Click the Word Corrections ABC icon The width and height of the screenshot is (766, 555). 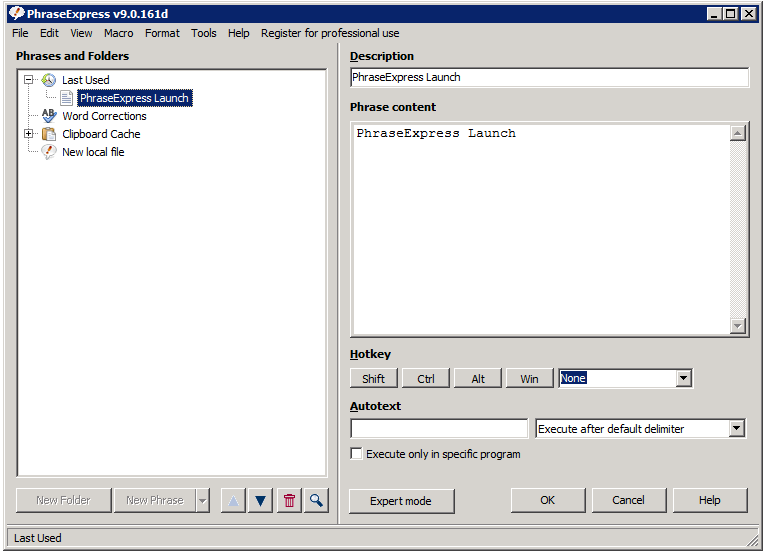pos(48,116)
